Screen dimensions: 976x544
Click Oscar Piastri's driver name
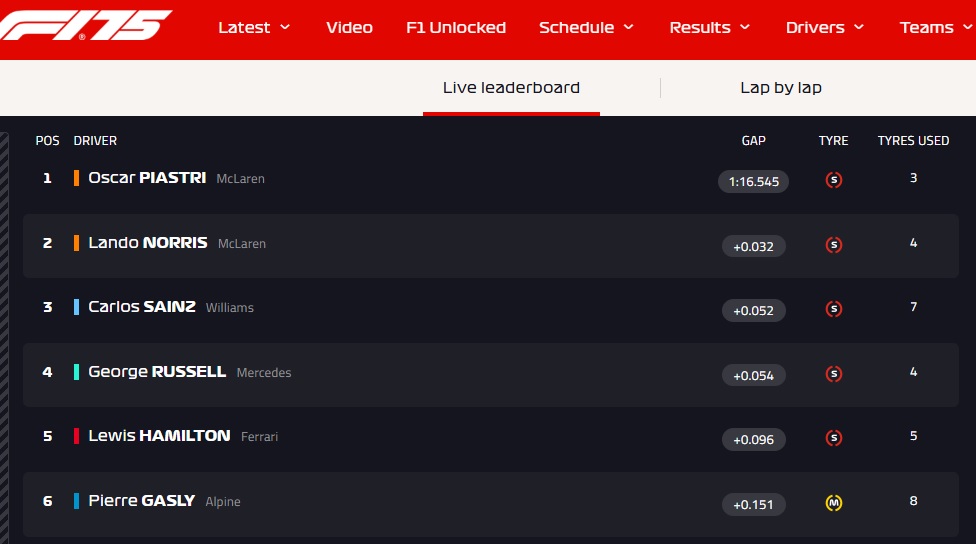(147, 178)
